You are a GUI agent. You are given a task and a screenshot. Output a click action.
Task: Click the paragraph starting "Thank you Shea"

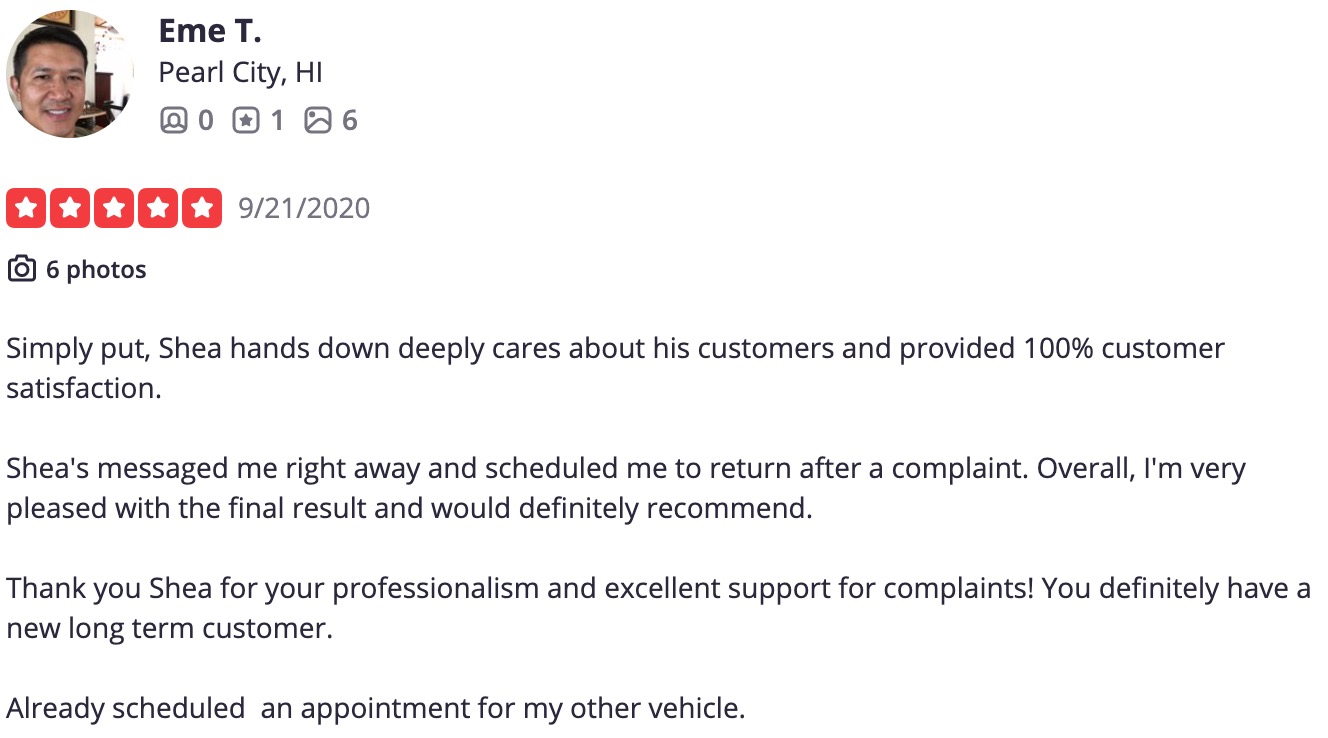pos(657,608)
